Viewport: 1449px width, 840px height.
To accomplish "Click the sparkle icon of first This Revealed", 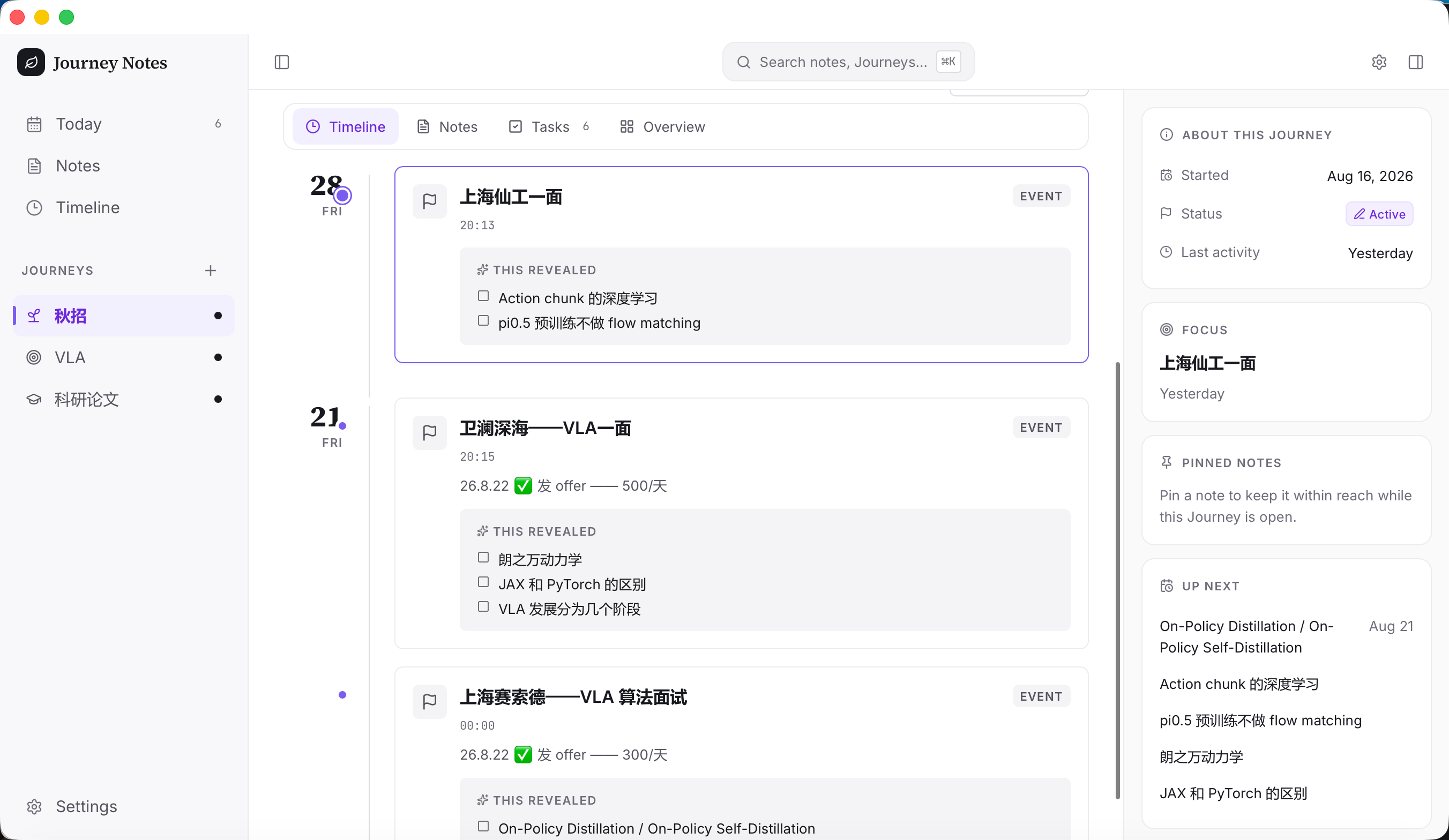I will (482, 269).
